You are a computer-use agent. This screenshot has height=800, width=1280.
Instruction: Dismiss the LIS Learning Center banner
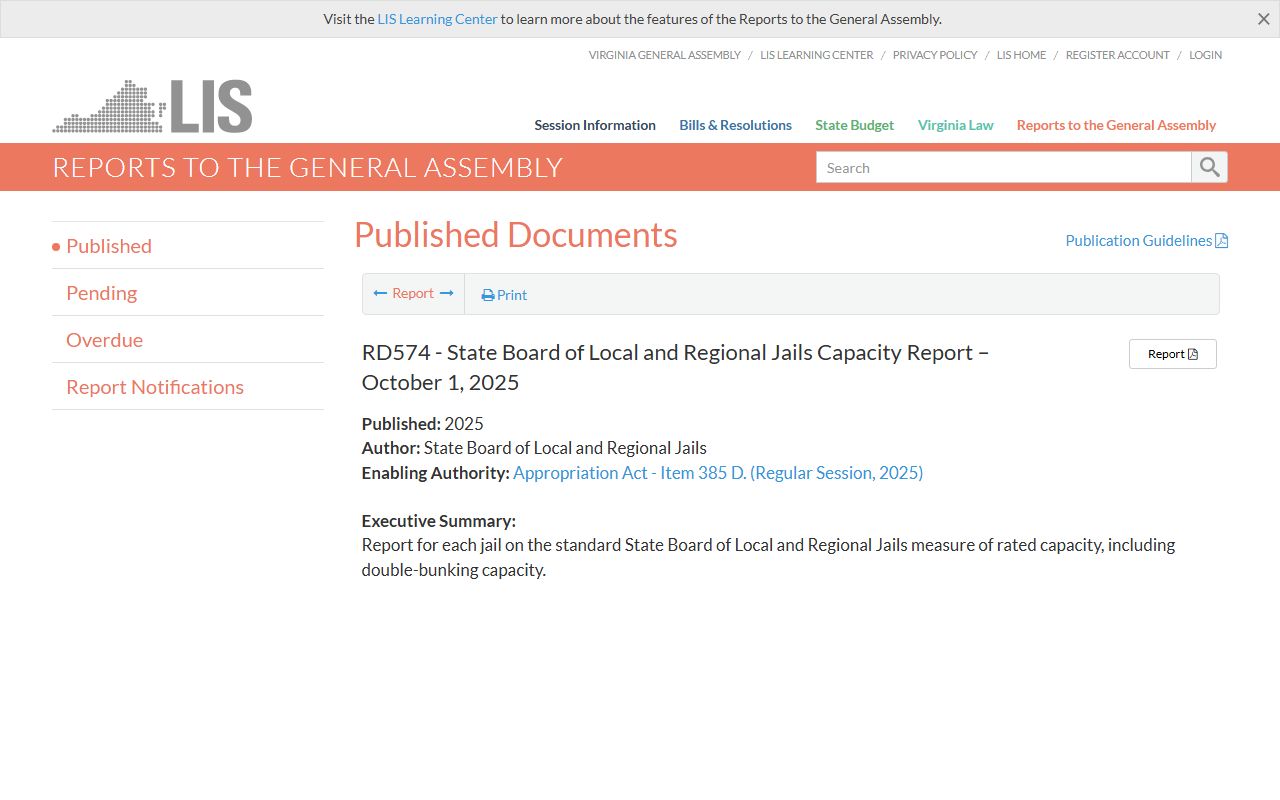click(1263, 19)
